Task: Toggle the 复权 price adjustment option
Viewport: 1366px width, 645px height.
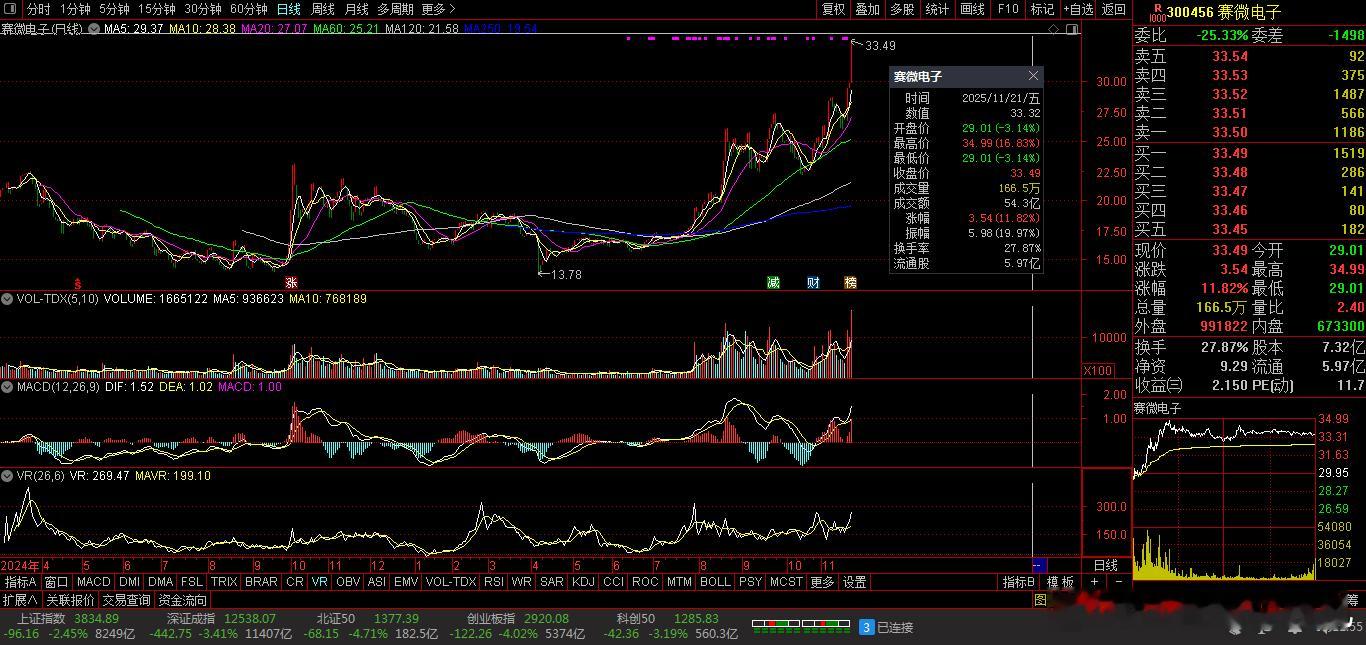Action: [x=833, y=9]
